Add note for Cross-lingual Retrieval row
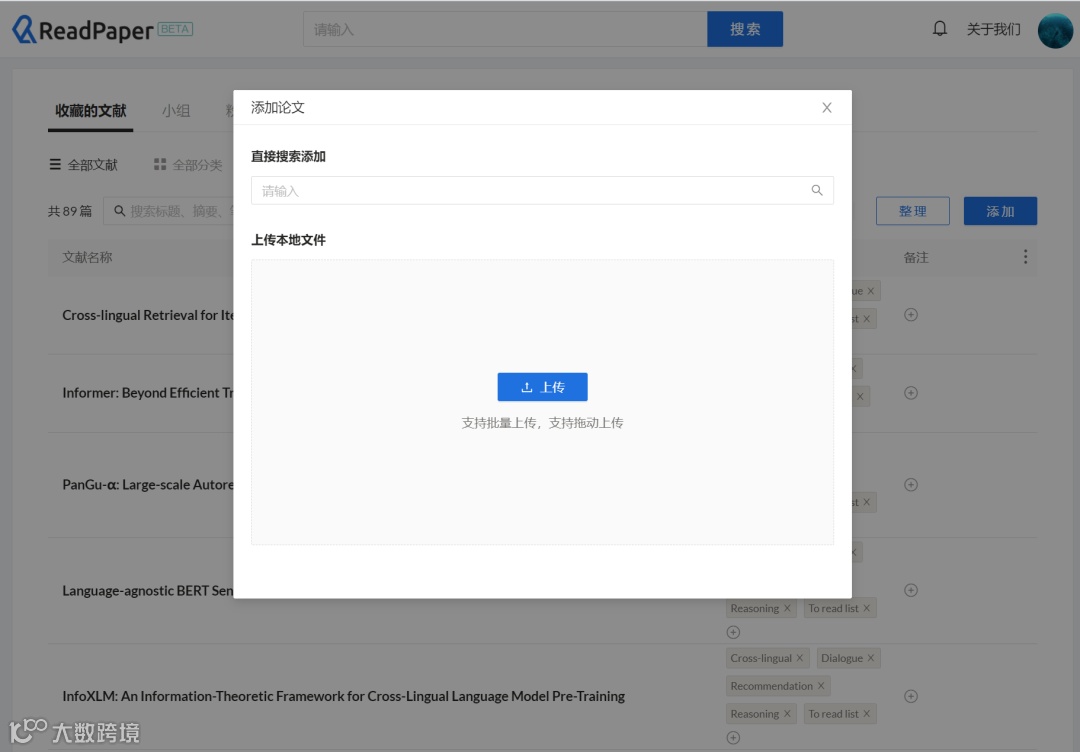This screenshot has width=1080, height=752. (x=911, y=315)
